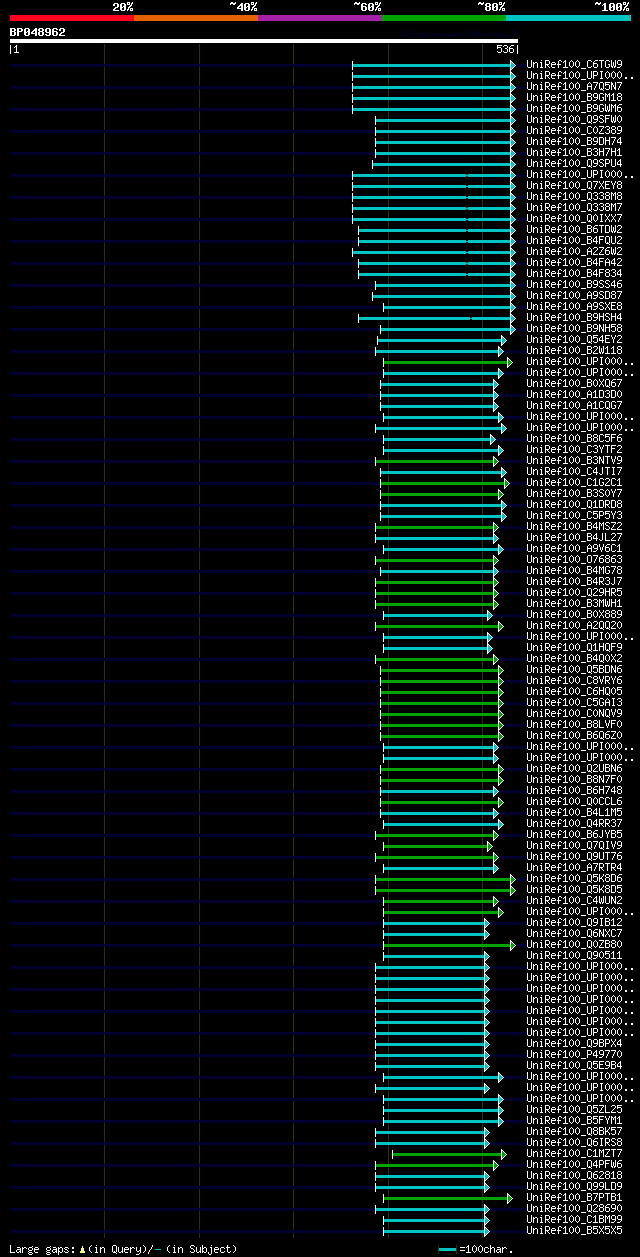The height and width of the screenshot is (1257, 640).
Task: Select hit label UniRef100_Q1HQF9
Action: (x=575, y=648)
